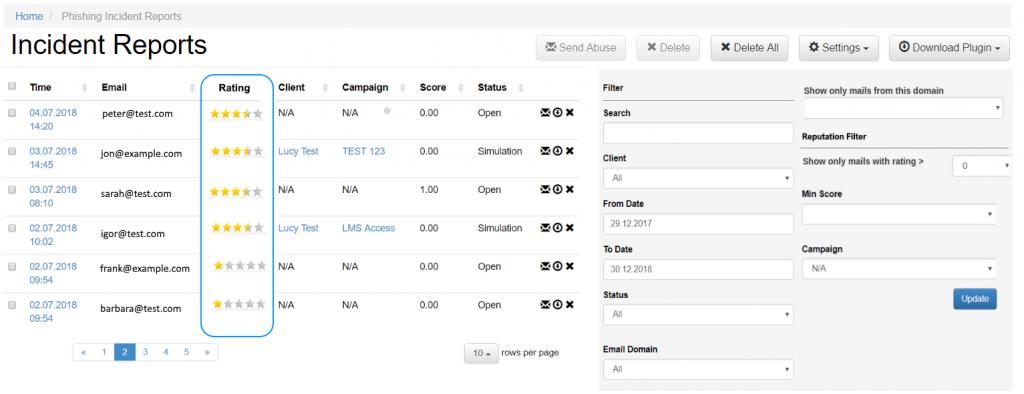
Task: Click download icon in frank@example.com row
Action: [557, 266]
